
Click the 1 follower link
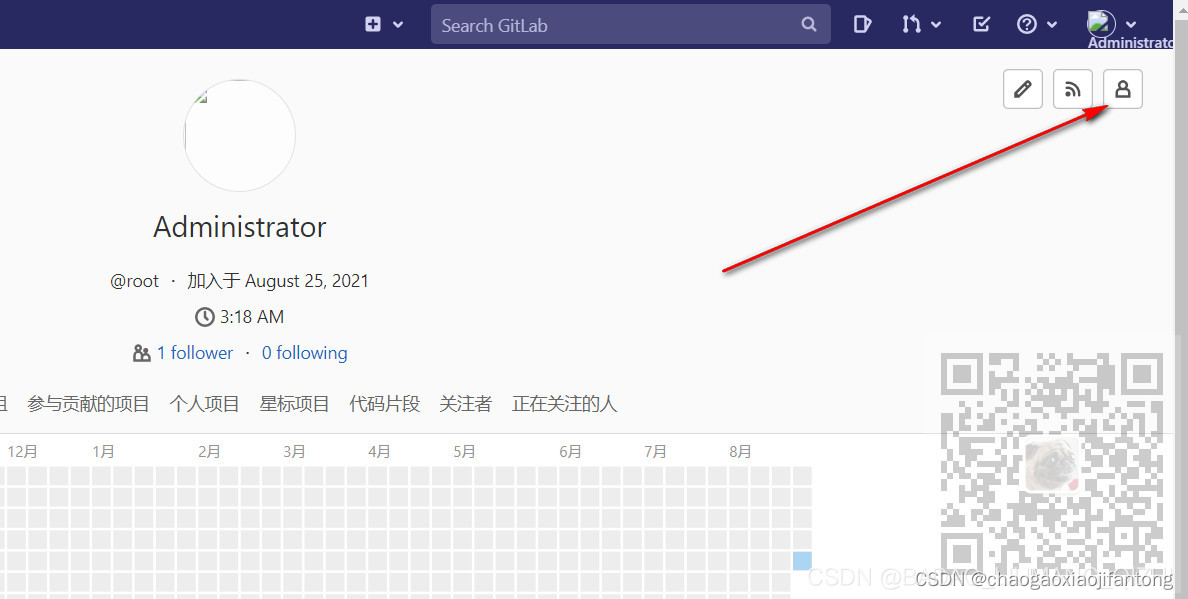coord(194,352)
